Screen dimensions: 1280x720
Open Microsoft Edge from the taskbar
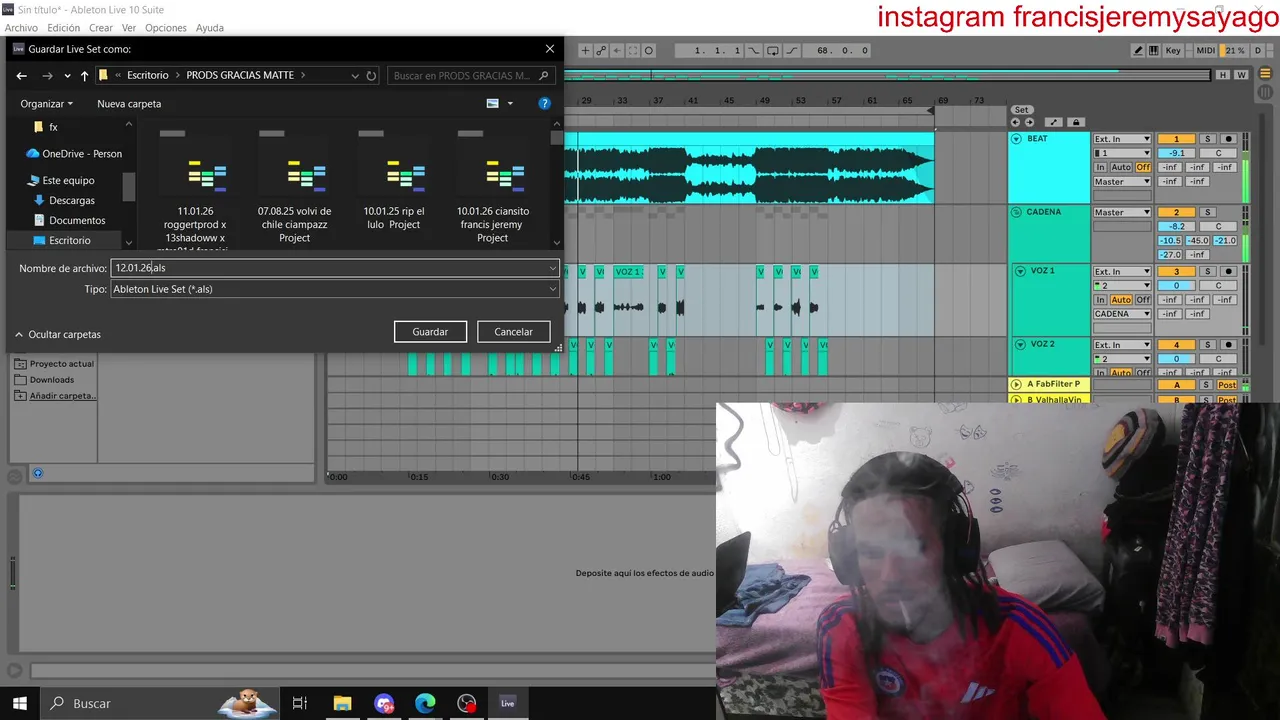(x=425, y=703)
